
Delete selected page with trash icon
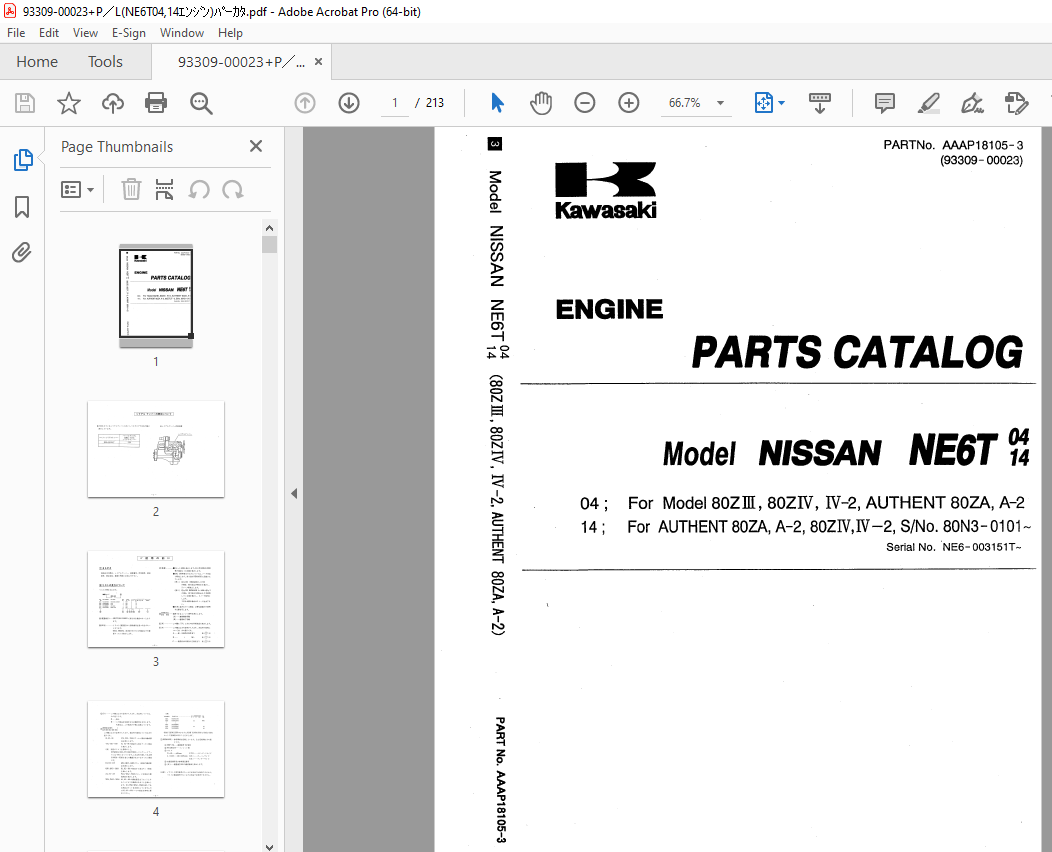[132, 190]
